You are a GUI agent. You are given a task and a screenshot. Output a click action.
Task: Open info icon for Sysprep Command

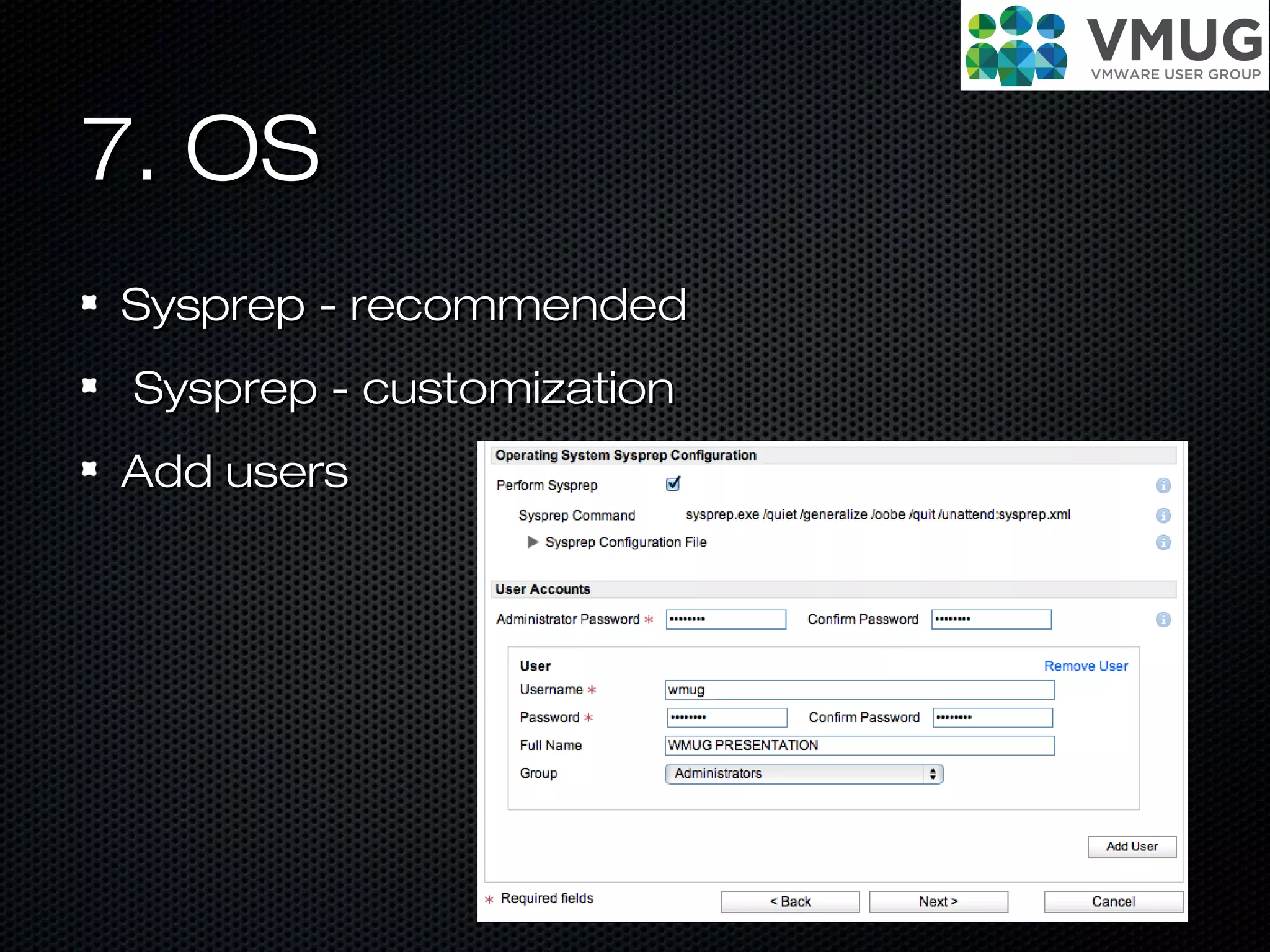[1163, 515]
